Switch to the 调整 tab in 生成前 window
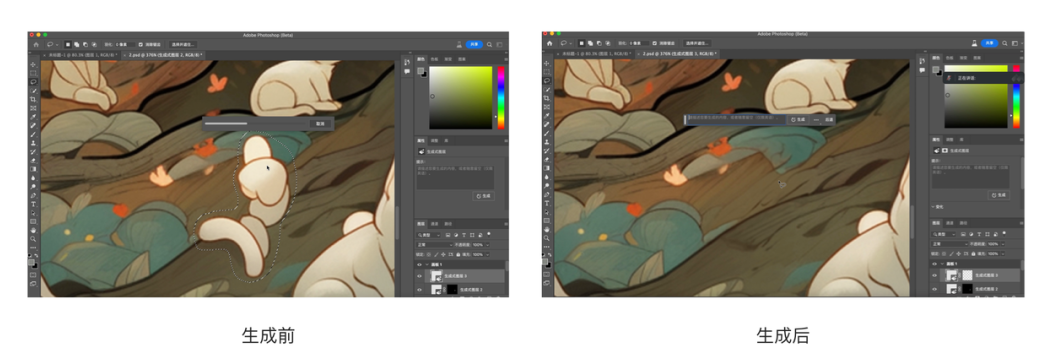 434,141
